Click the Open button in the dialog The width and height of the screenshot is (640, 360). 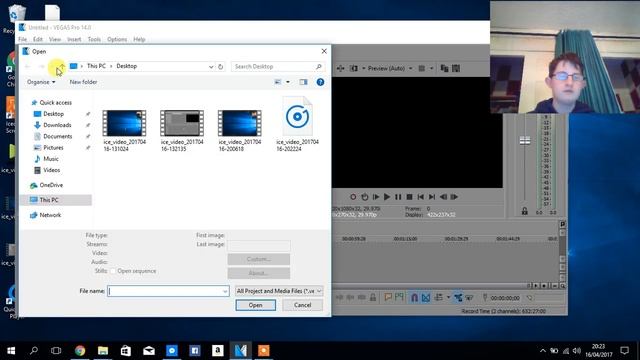(x=256, y=305)
